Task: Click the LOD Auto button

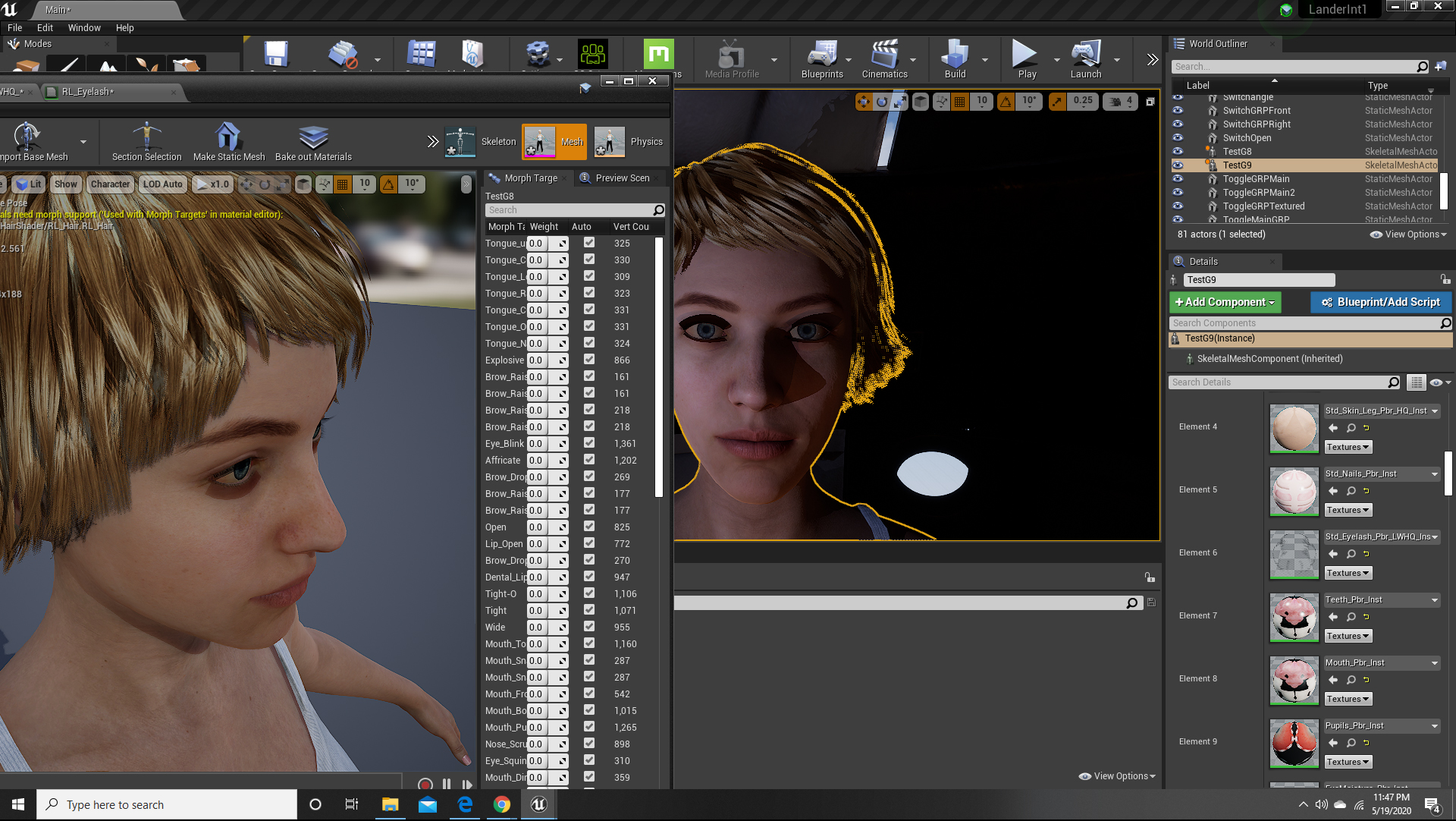Action: click(162, 184)
